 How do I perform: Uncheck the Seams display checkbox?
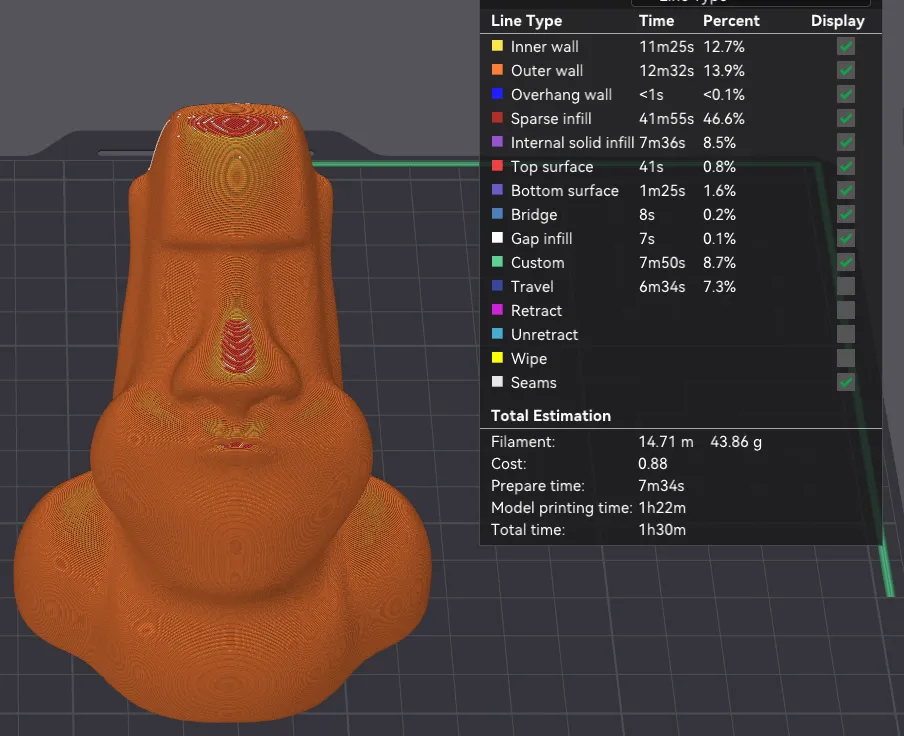pos(845,382)
